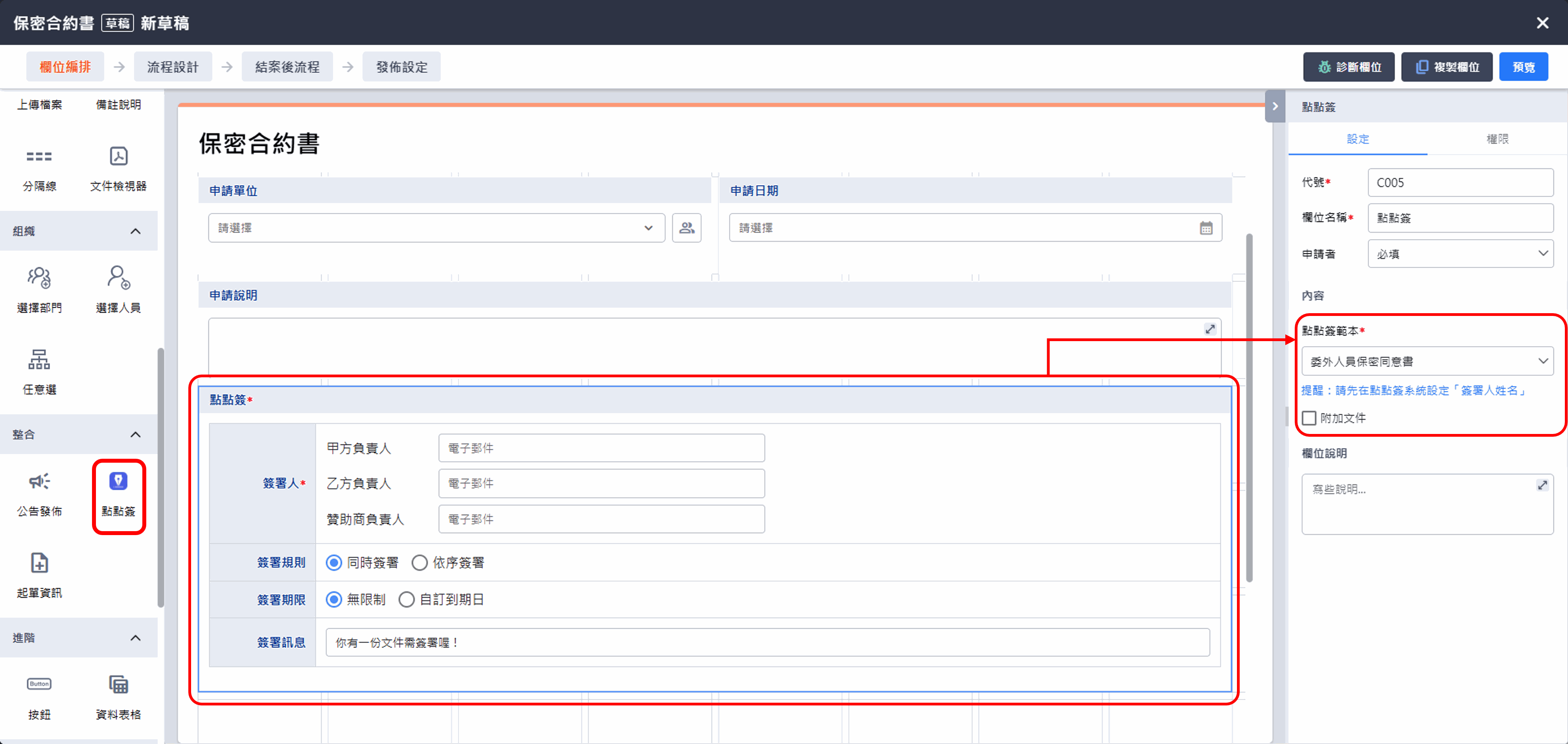The image size is (1568, 744).
Task: Choose the 選擇部門 component icon
Action: (39, 278)
